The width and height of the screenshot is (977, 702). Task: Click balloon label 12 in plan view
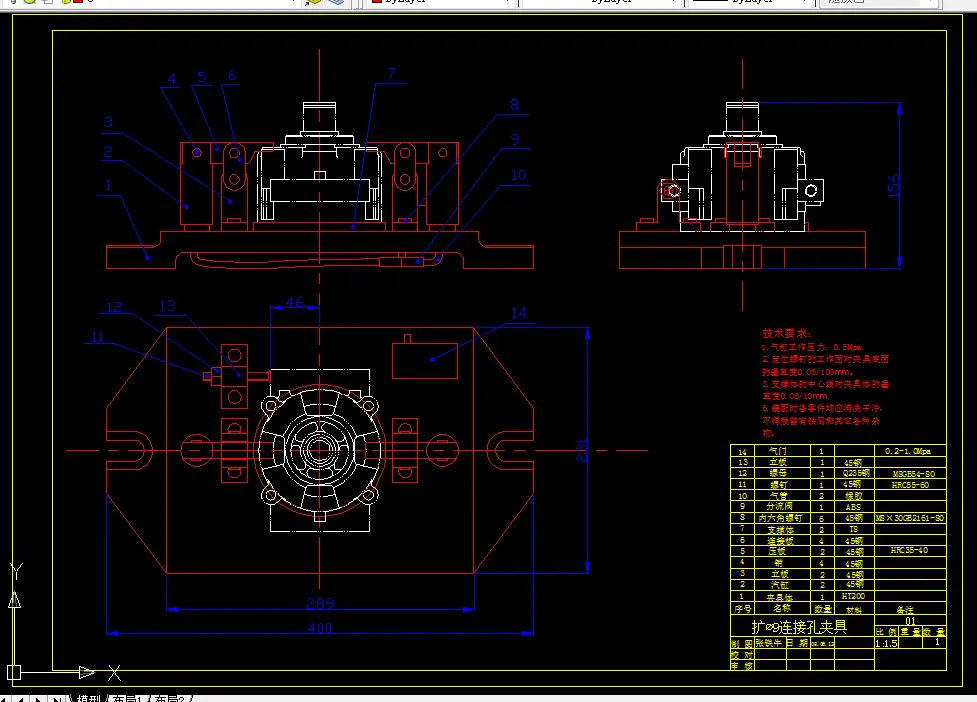pos(115,306)
